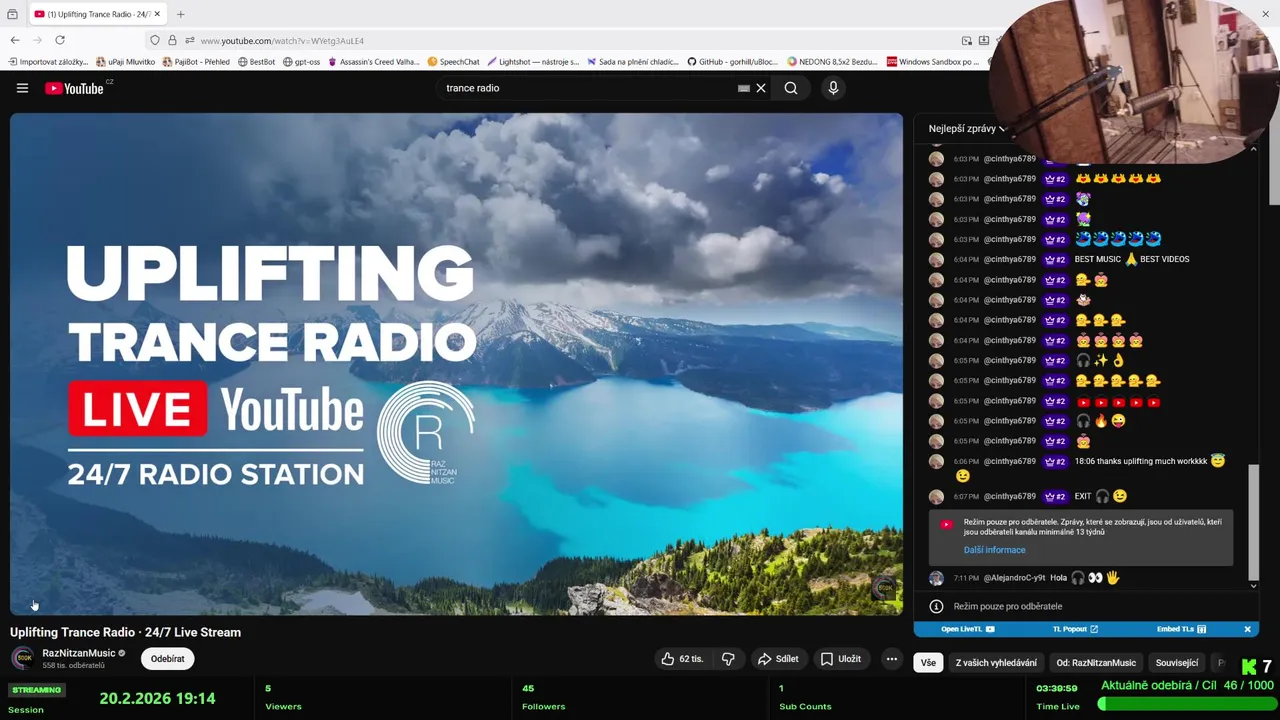This screenshot has width=1280, height=720.
Task: Open the BestBot bookmark
Action: (256, 62)
